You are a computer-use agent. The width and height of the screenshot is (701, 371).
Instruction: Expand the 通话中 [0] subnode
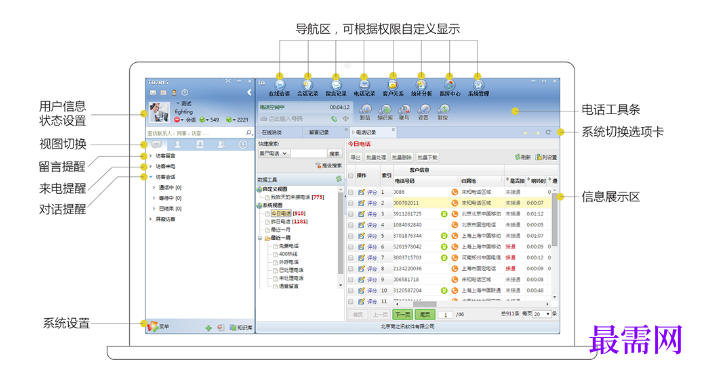point(154,188)
